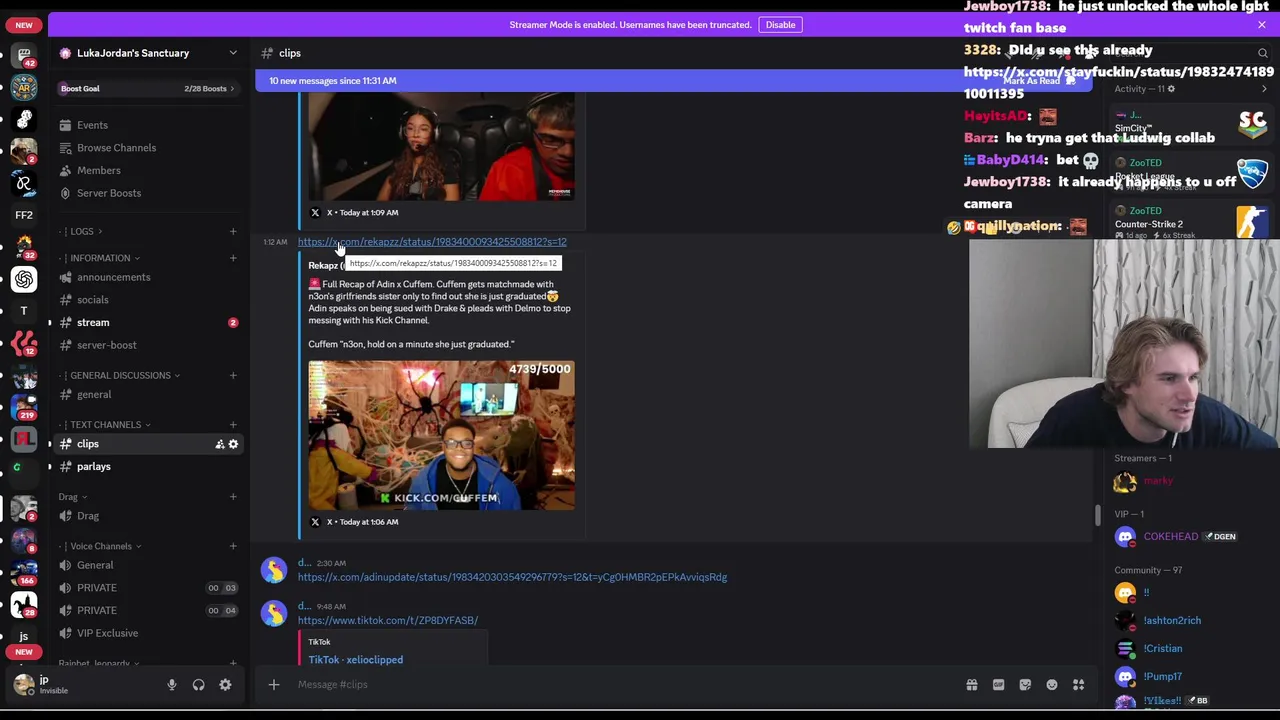This screenshot has width=1280, height=720.
Task: Open the emoji picker
Action: (1052, 685)
